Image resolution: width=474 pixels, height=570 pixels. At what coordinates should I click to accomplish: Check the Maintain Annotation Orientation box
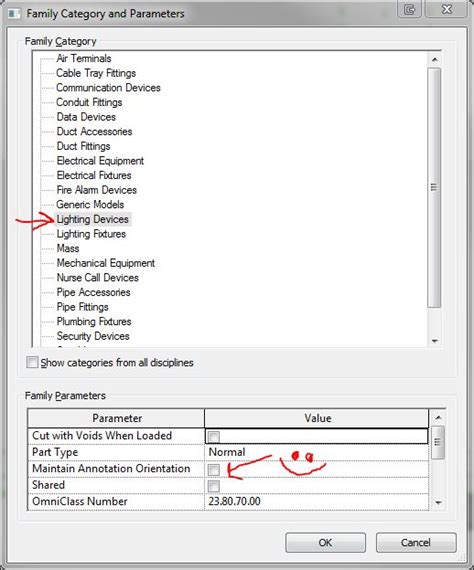(214, 469)
